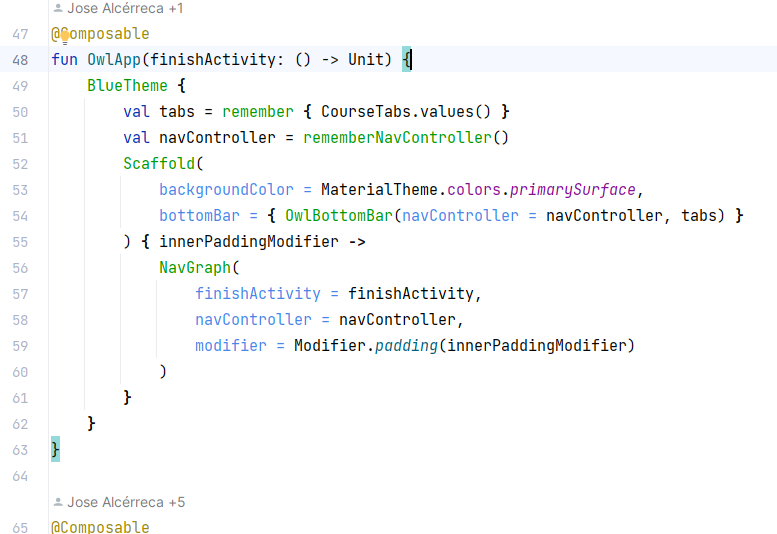The width and height of the screenshot is (777, 534).
Task: Click the function name OwlApp
Action: tap(114, 59)
